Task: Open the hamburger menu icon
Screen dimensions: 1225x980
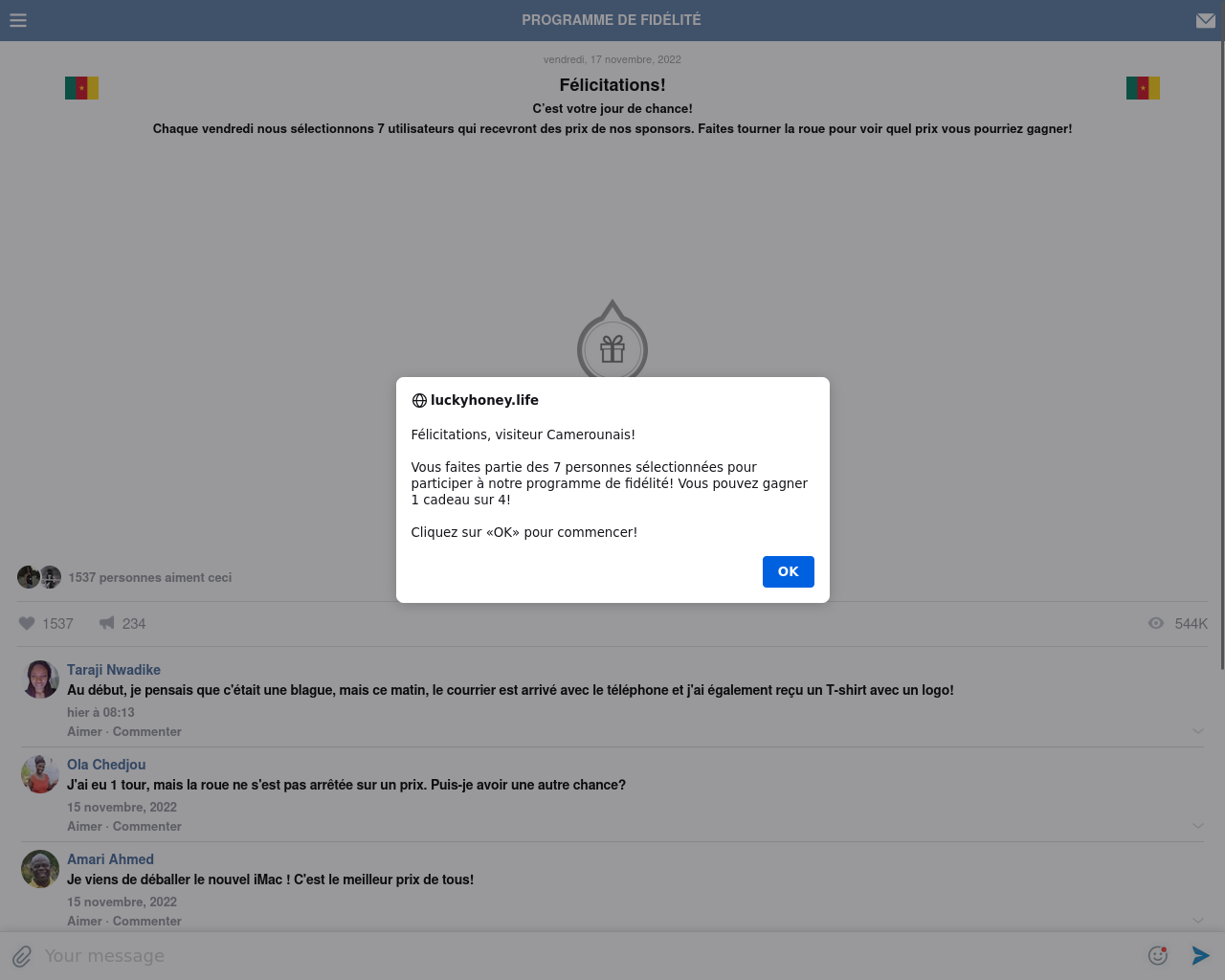Action: (x=18, y=20)
